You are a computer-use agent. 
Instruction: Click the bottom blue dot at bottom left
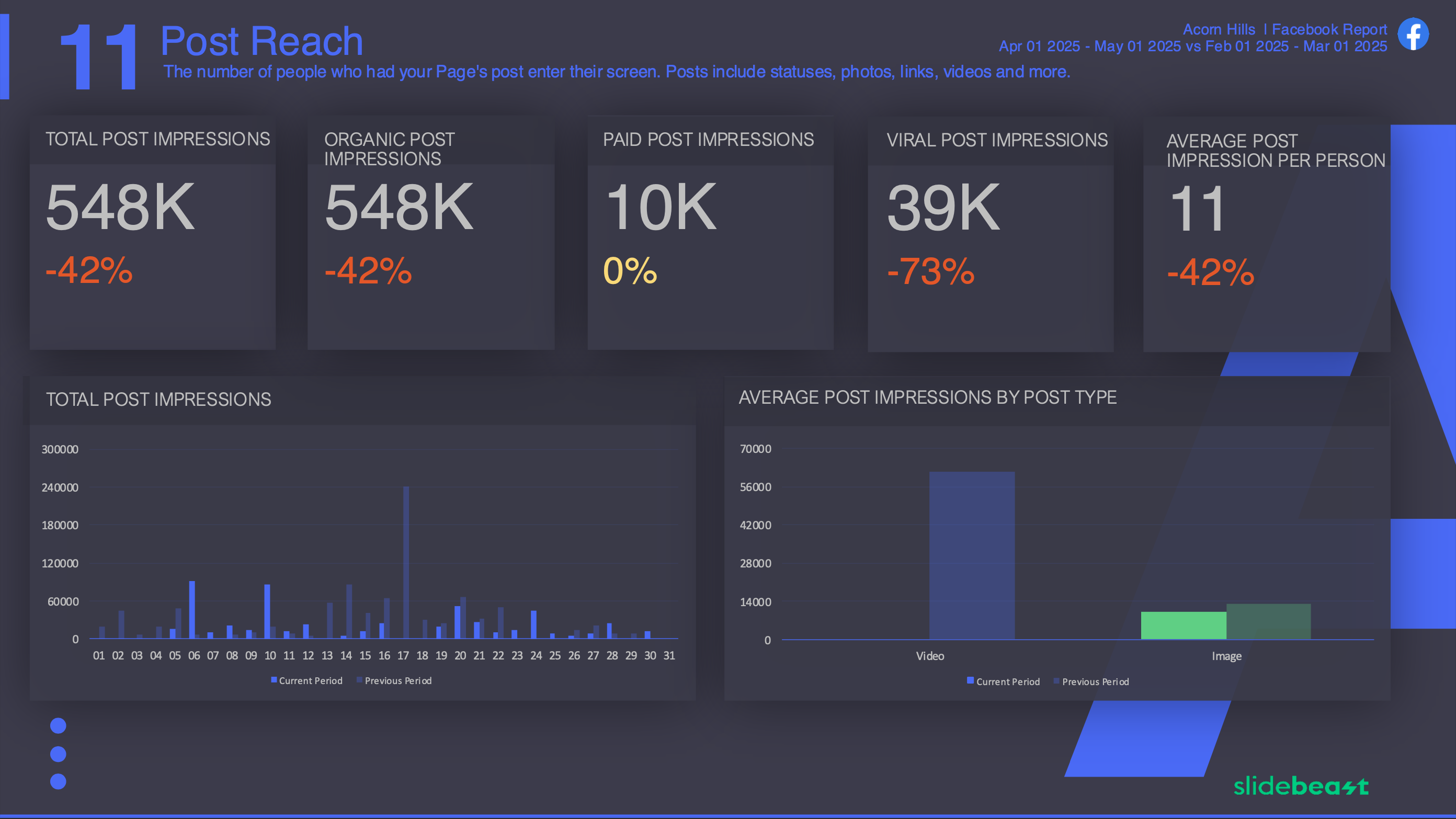coord(58,782)
